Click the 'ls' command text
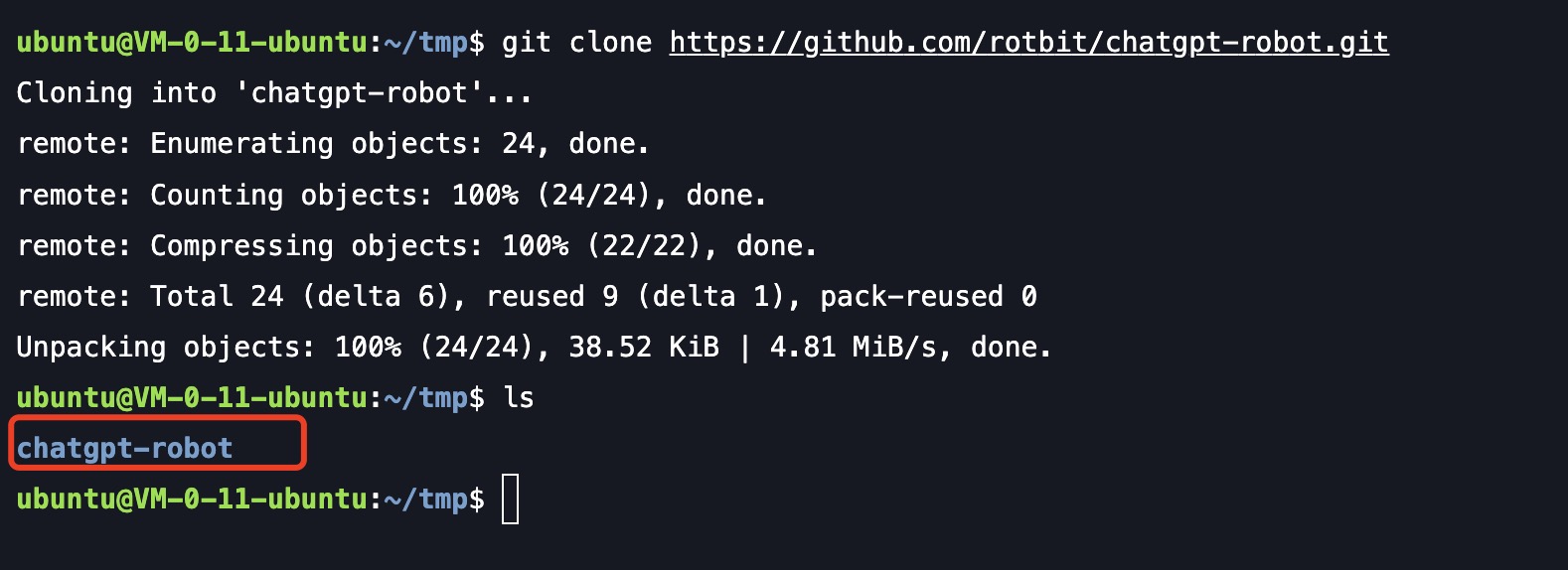The image size is (1568, 570). [x=518, y=397]
